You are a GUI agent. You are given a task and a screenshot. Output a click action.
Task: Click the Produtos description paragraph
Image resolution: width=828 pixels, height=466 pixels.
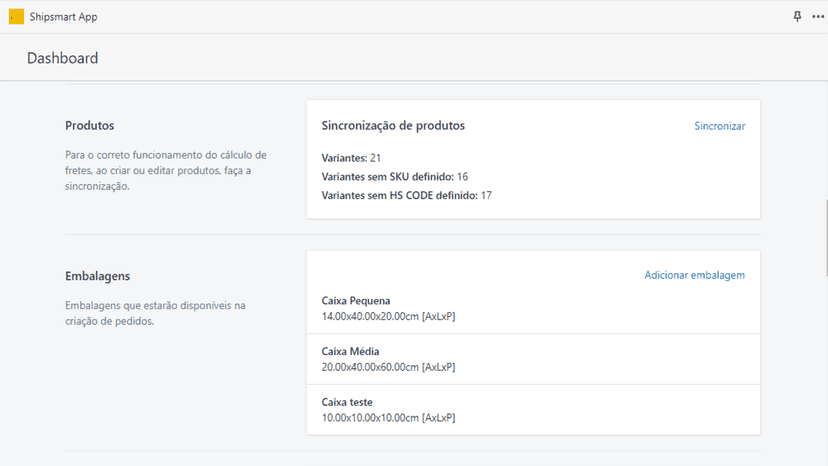coord(166,171)
